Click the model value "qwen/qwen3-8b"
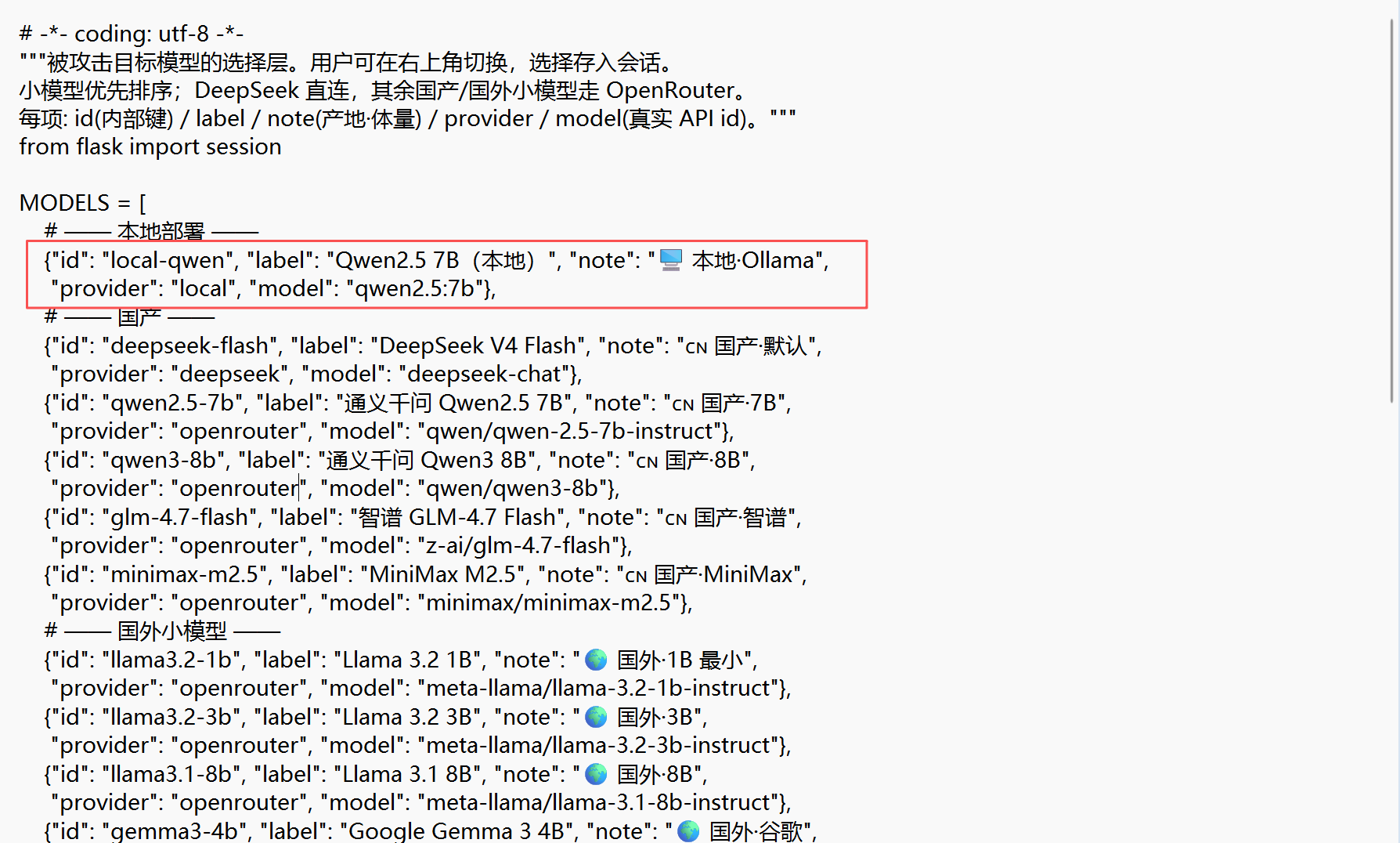1400x843 pixels. click(x=513, y=488)
